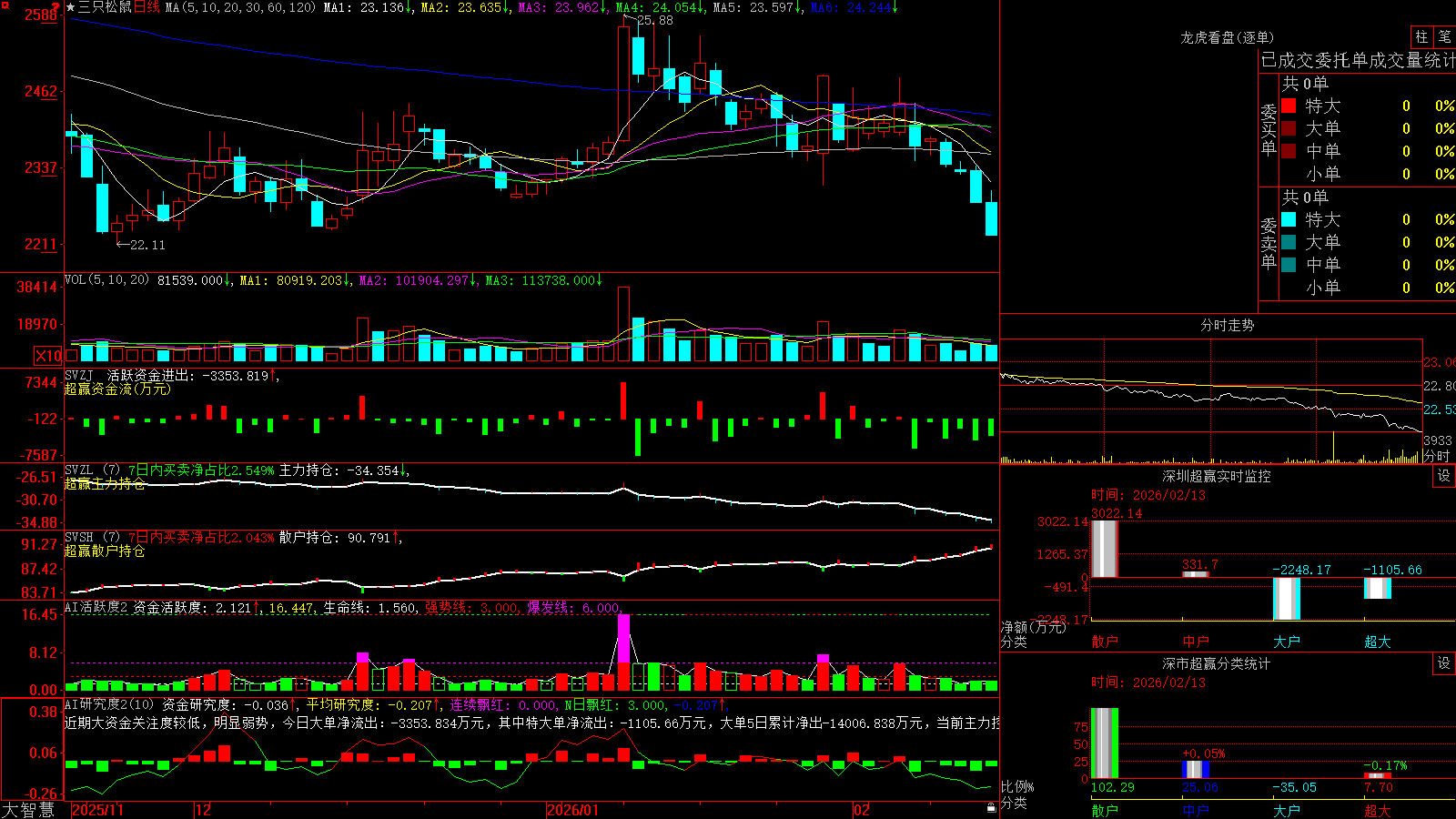Click the 日线 period label

click(147, 7)
